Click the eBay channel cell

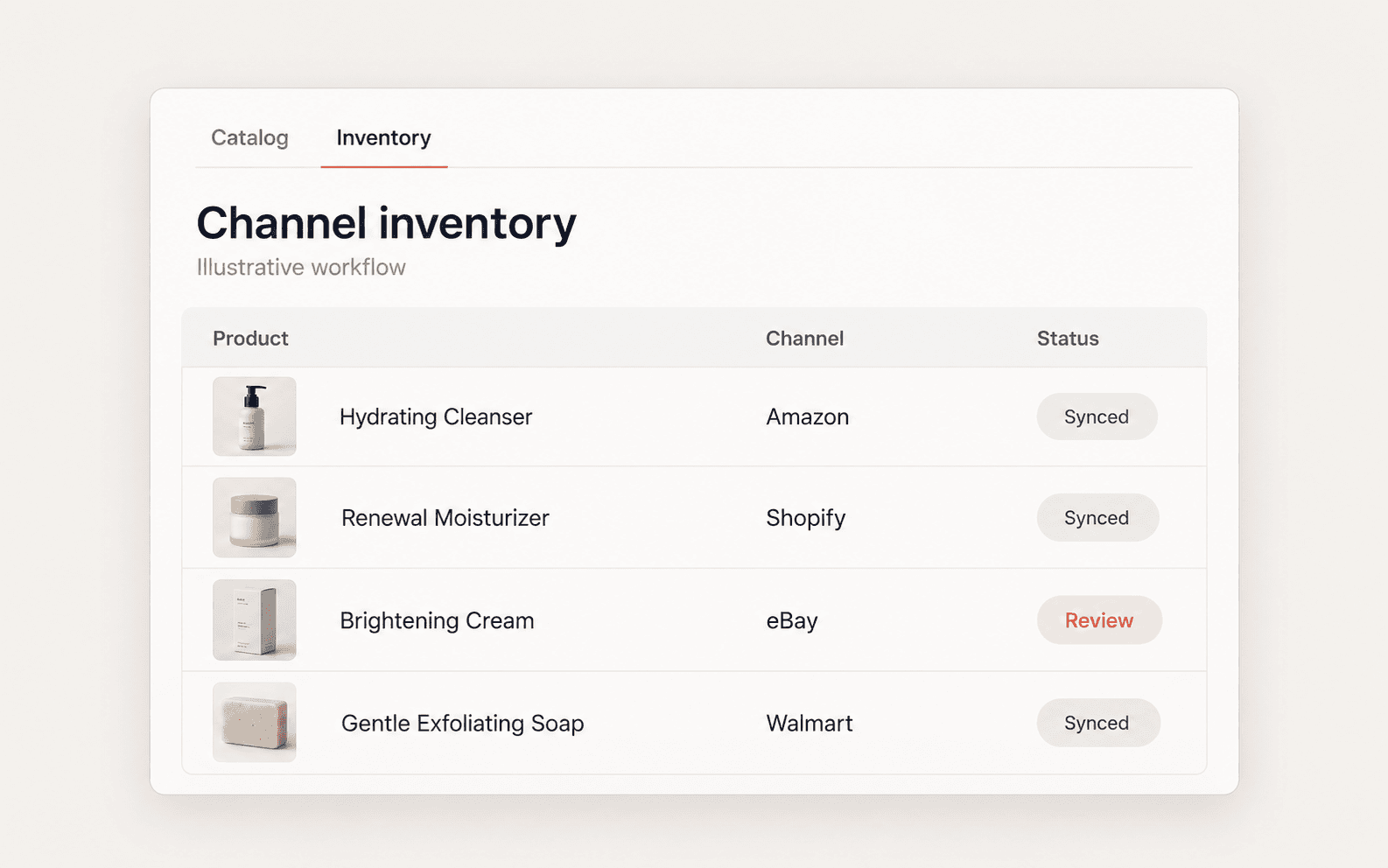792,621
